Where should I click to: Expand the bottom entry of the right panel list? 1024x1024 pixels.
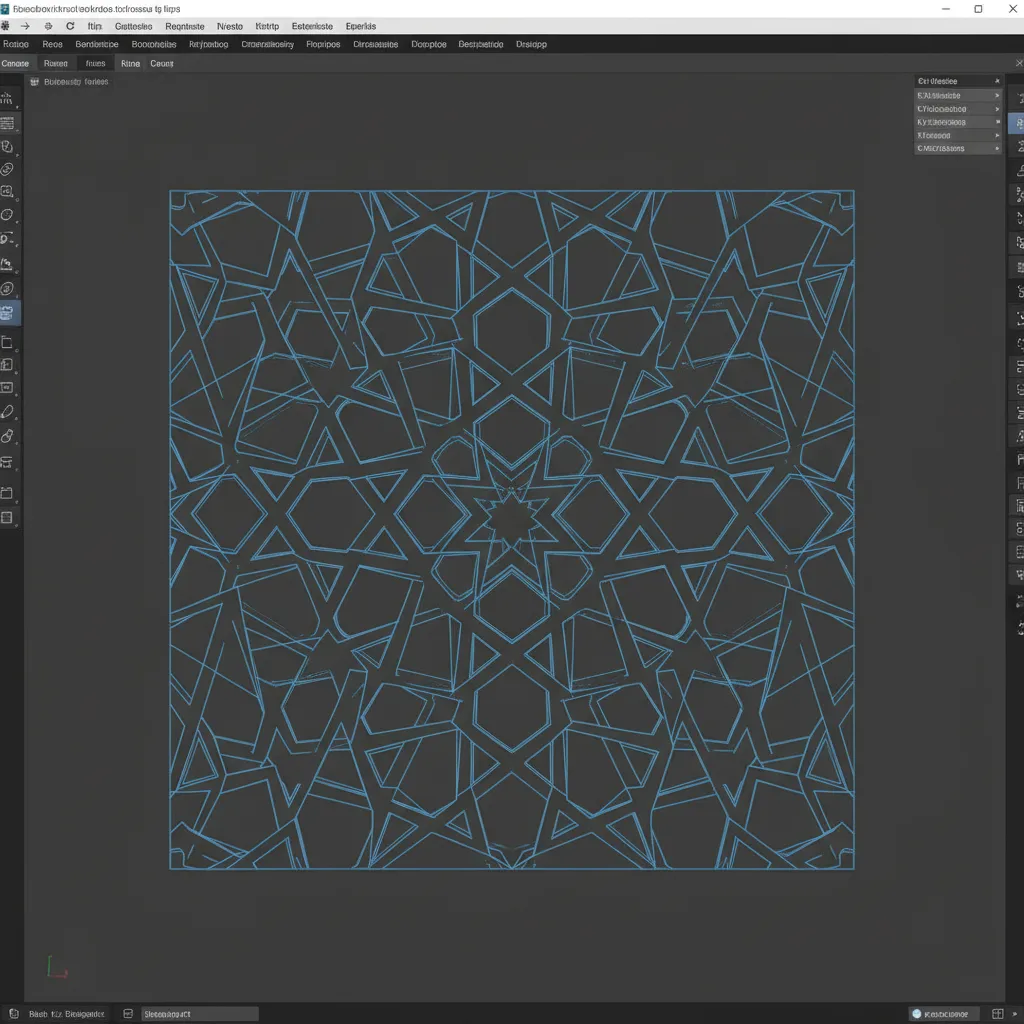pos(955,148)
